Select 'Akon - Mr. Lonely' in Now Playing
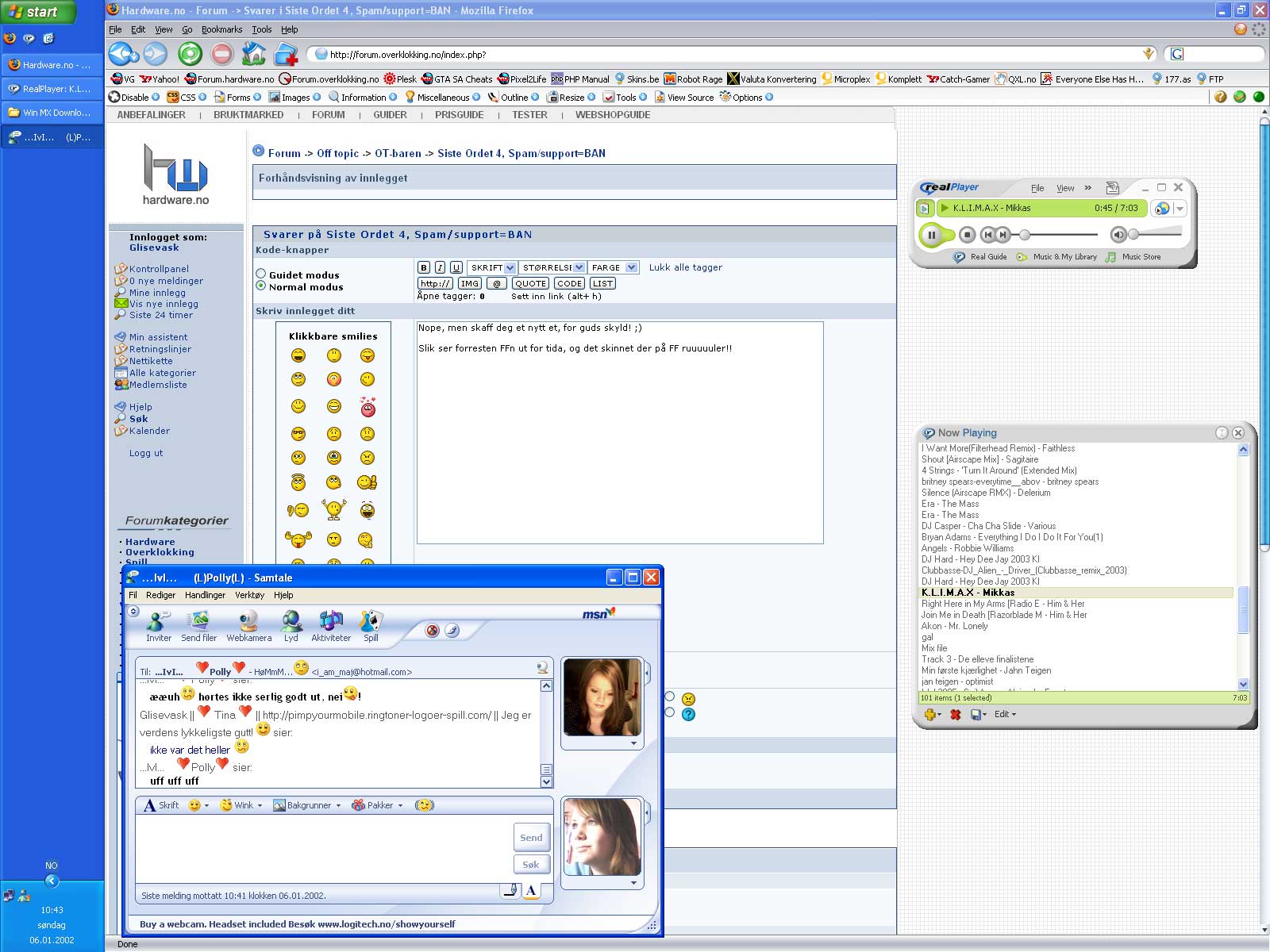The width and height of the screenshot is (1270, 952). (954, 626)
